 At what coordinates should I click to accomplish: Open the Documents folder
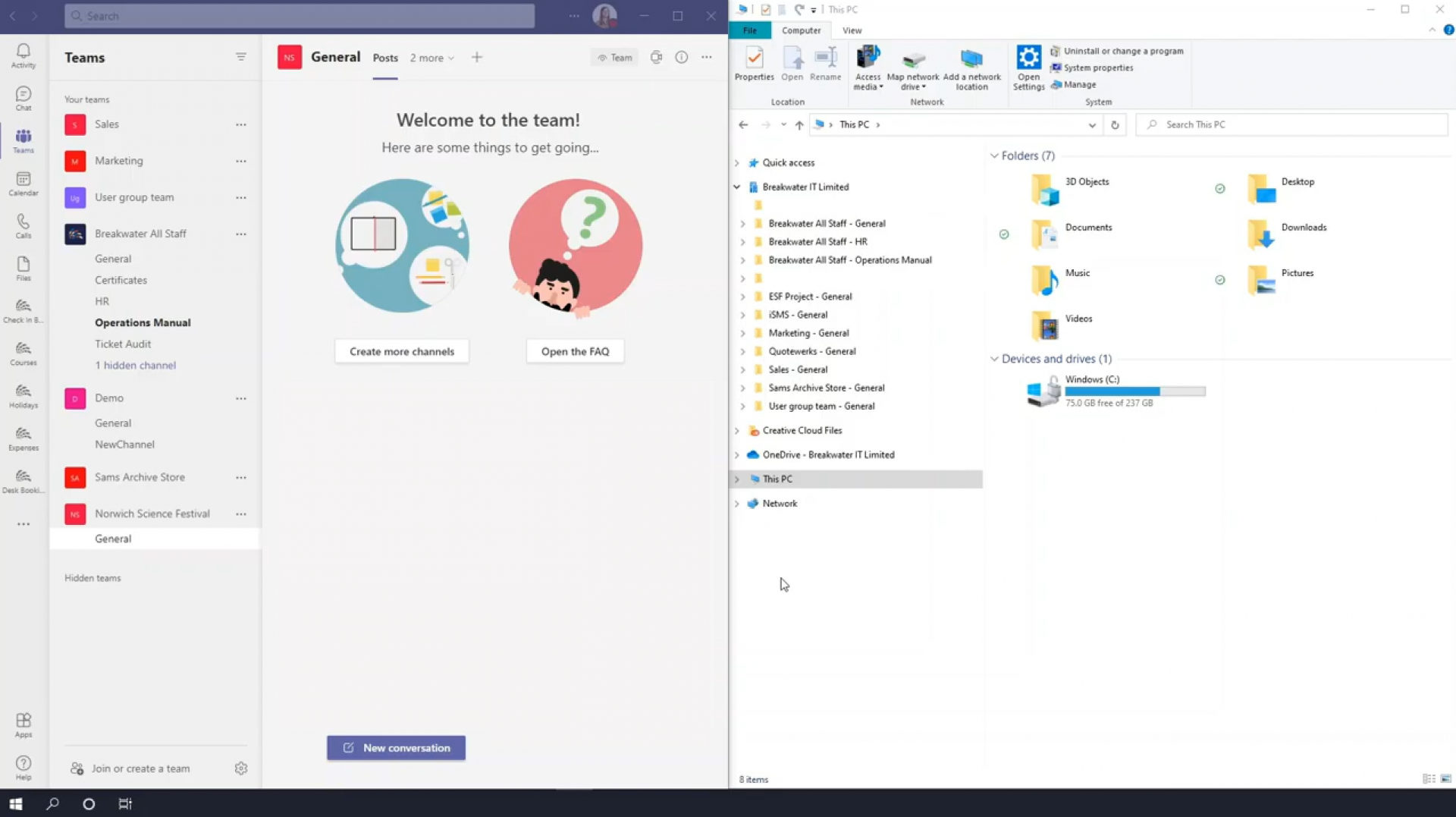[x=1072, y=235]
